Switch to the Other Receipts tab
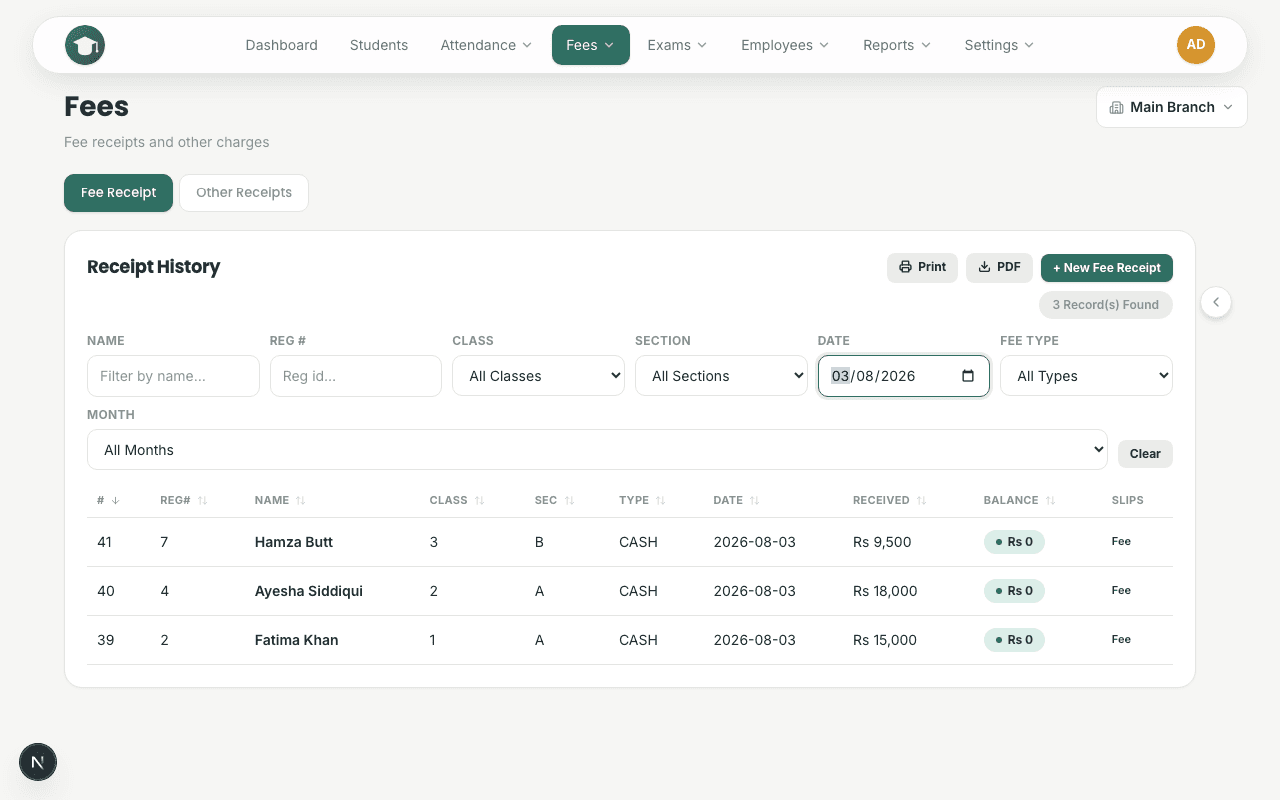Viewport: 1280px width, 800px height. [x=244, y=193]
